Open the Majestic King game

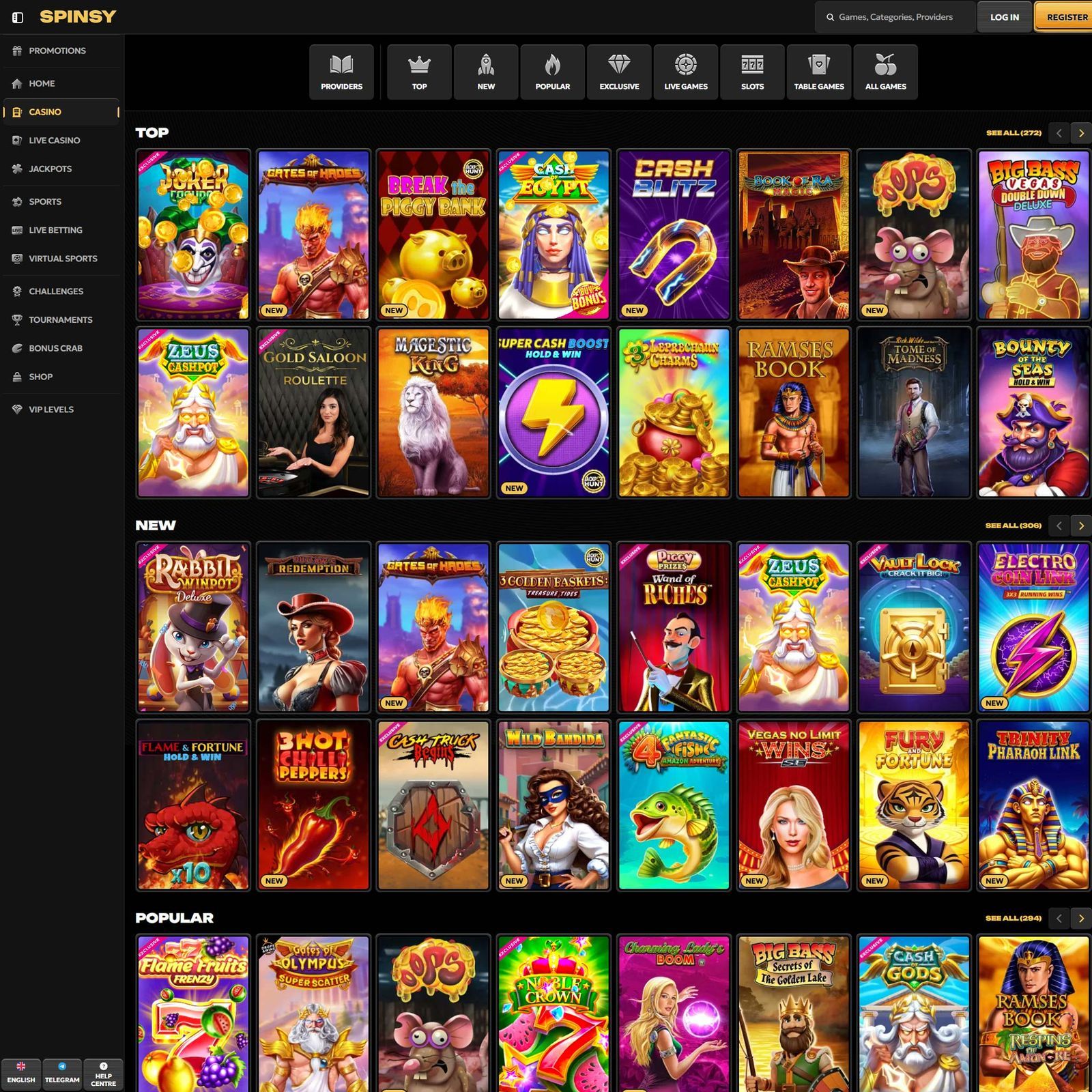(433, 412)
